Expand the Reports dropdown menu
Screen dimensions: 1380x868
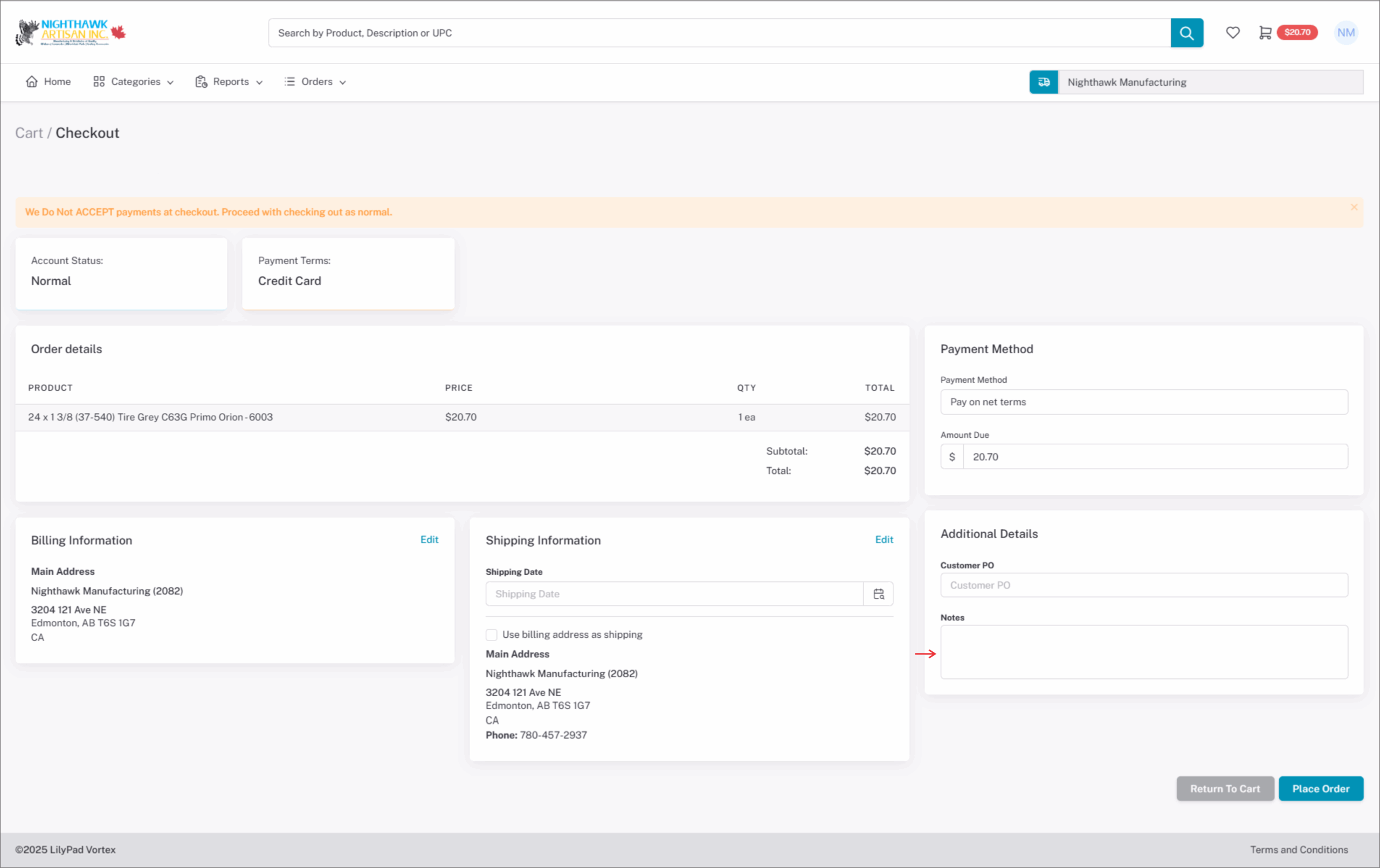[229, 82]
